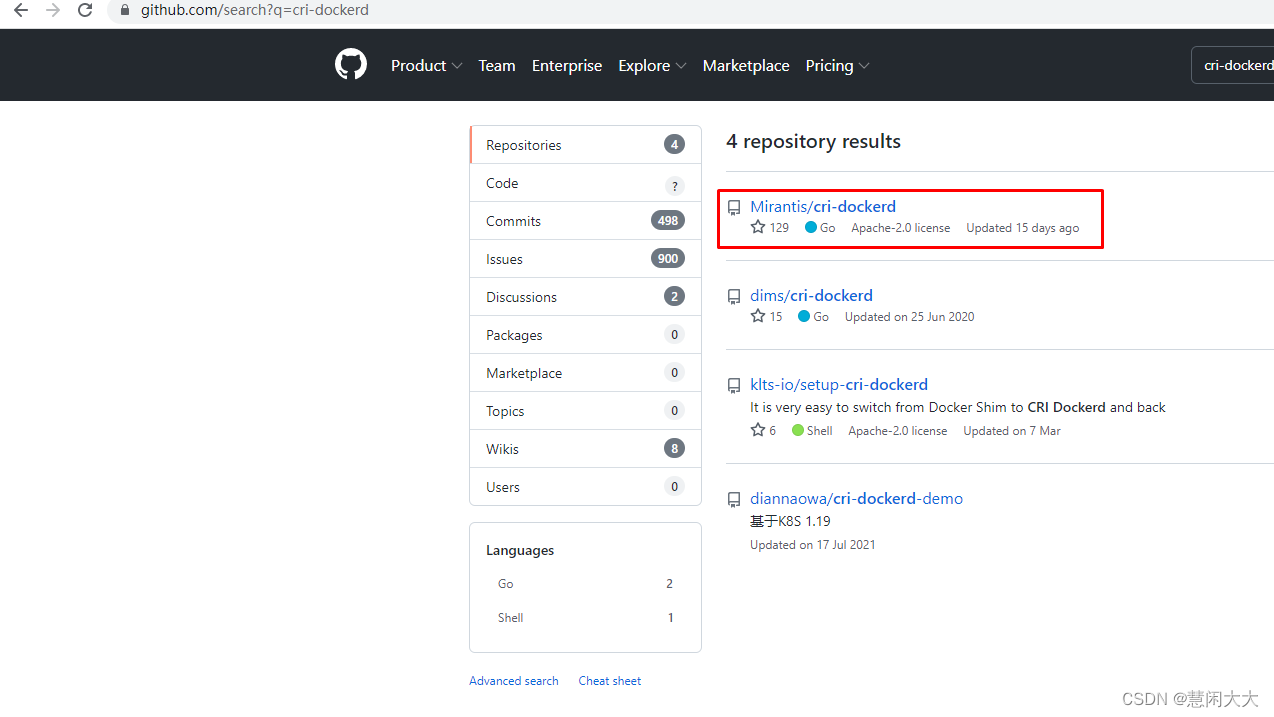Filter results by Go language
Viewport: 1274px width, 717px height.
point(585,583)
